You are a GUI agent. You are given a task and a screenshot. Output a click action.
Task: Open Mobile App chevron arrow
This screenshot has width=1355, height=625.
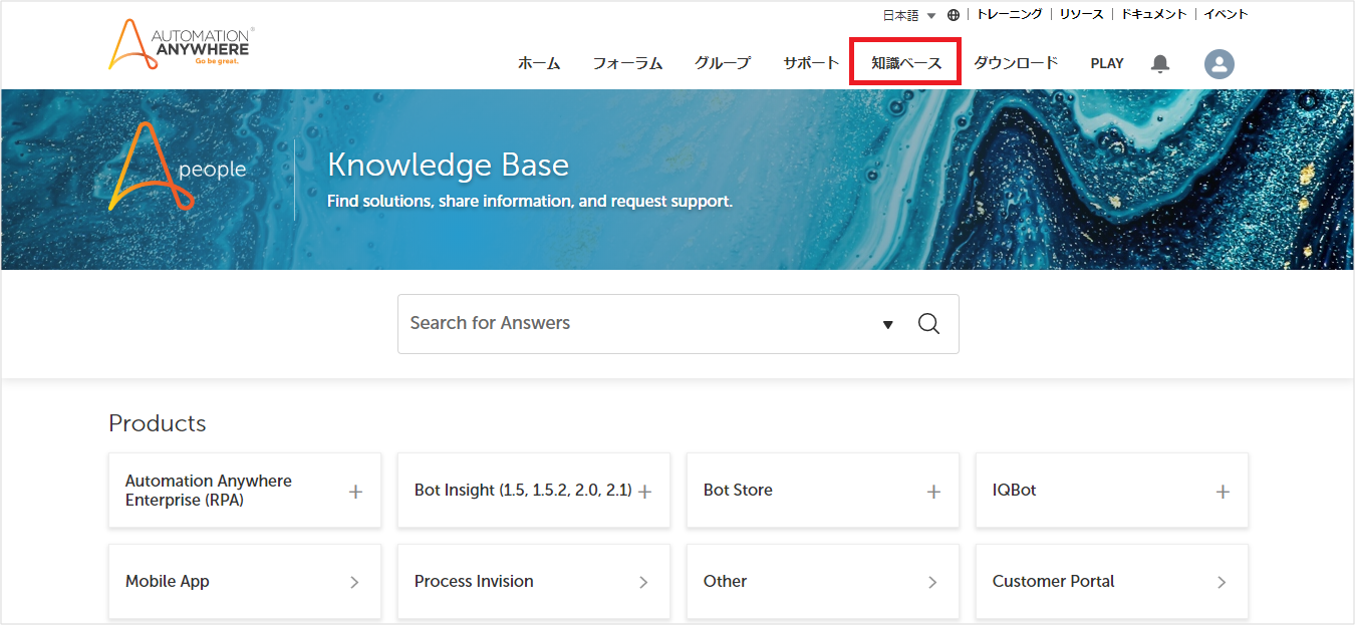pos(354,582)
